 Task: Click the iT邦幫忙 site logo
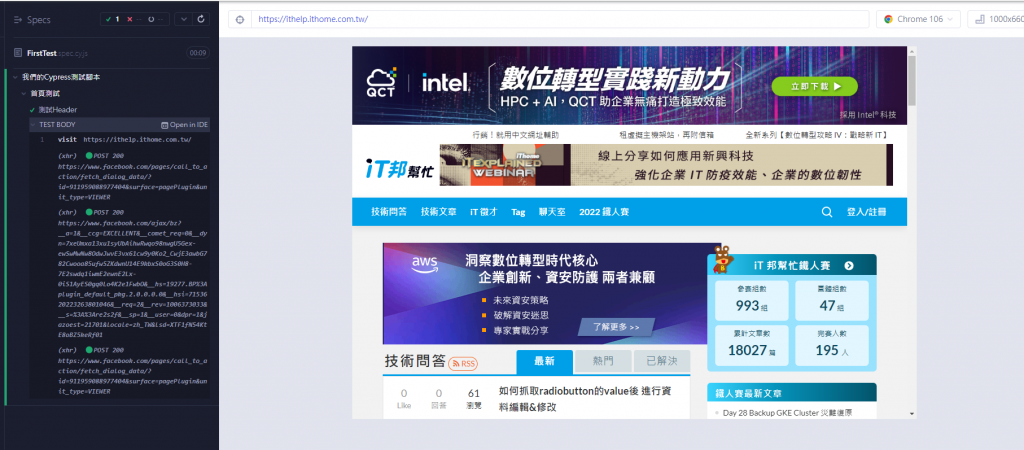point(399,168)
